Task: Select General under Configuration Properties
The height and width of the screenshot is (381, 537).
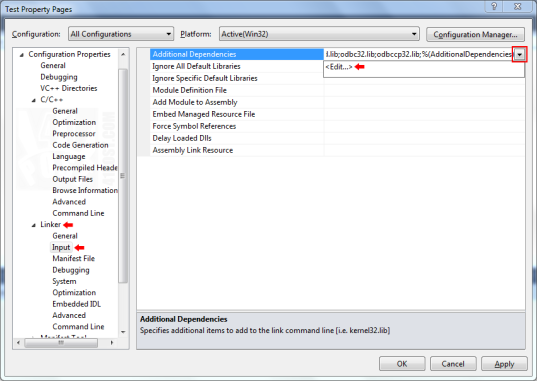Action: coord(53,65)
